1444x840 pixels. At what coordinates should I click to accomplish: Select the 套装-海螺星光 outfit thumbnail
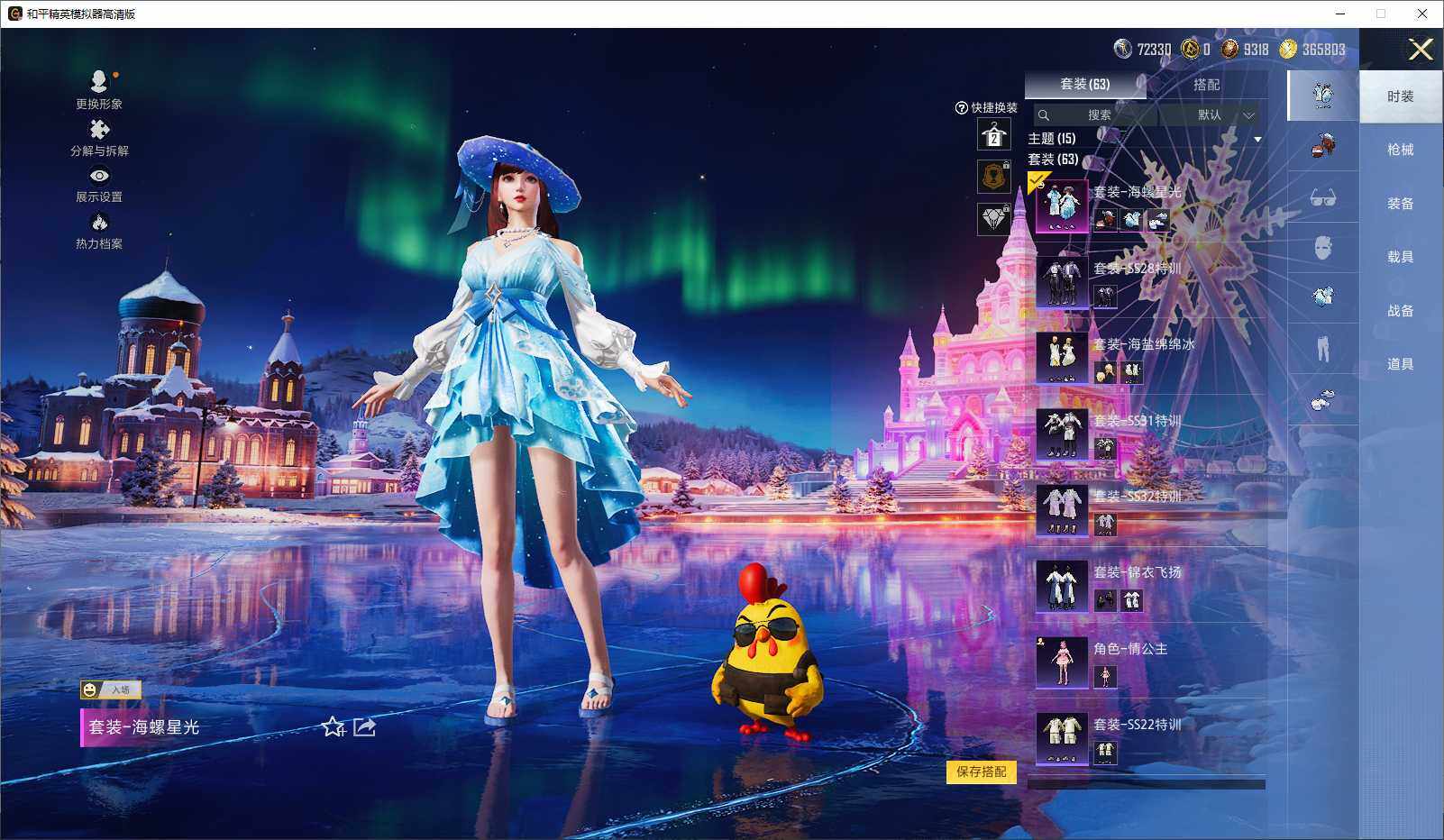[1061, 205]
